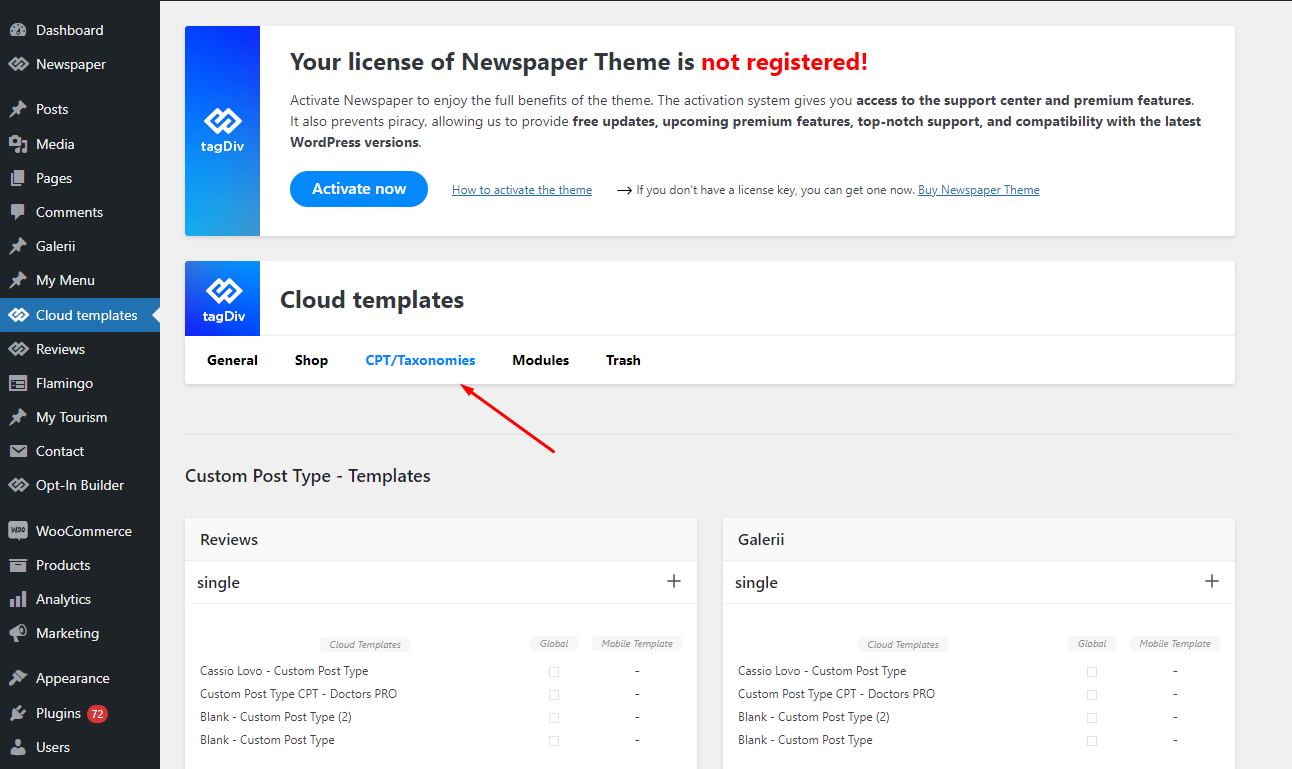This screenshot has width=1292, height=769.
Task: Click the Newspaper tagDiv icon in sidebar
Action: 18,64
